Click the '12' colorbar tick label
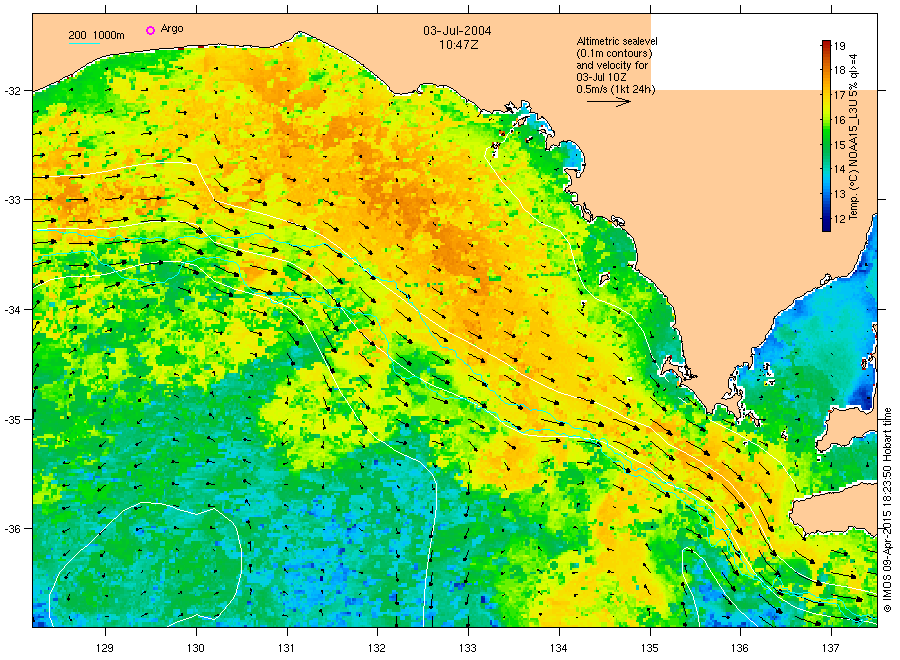Screen dimensions: 900x660 click(839, 218)
